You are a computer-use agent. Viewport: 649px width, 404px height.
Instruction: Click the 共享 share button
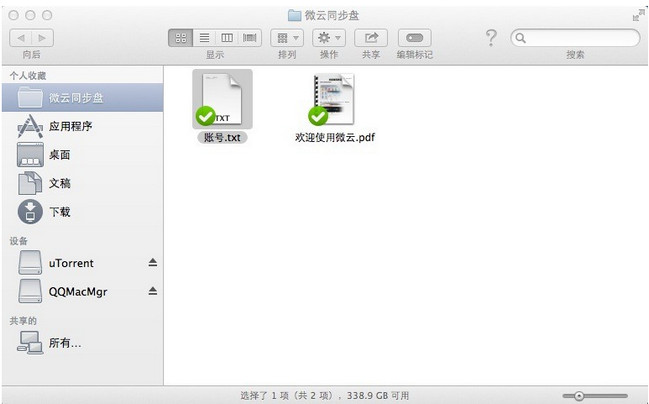(371, 38)
